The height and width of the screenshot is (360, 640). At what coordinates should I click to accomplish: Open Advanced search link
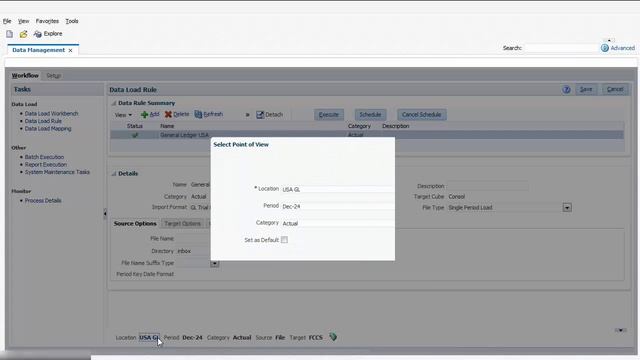coord(622,48)
